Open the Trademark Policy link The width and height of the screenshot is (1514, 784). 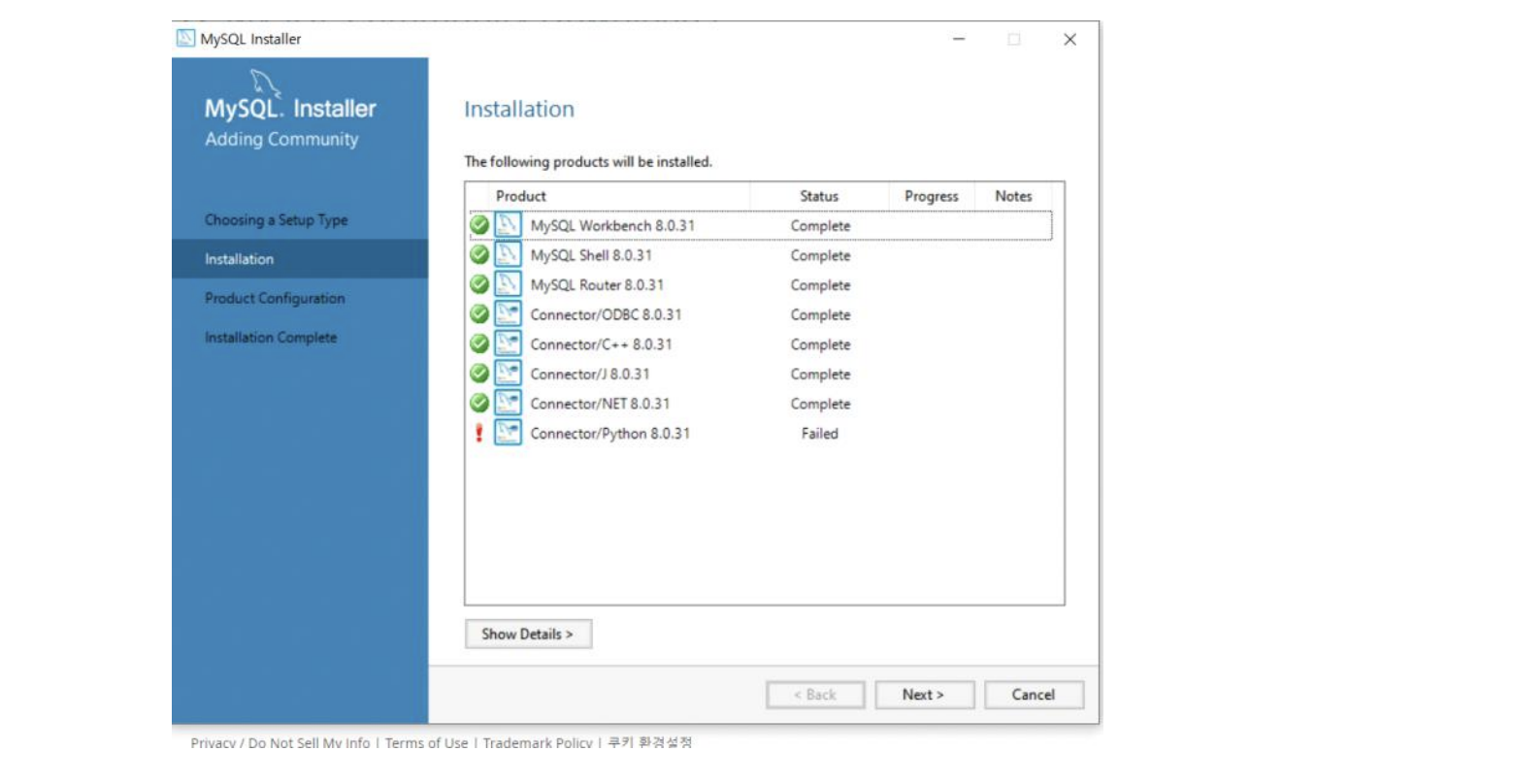click(538, 742)
